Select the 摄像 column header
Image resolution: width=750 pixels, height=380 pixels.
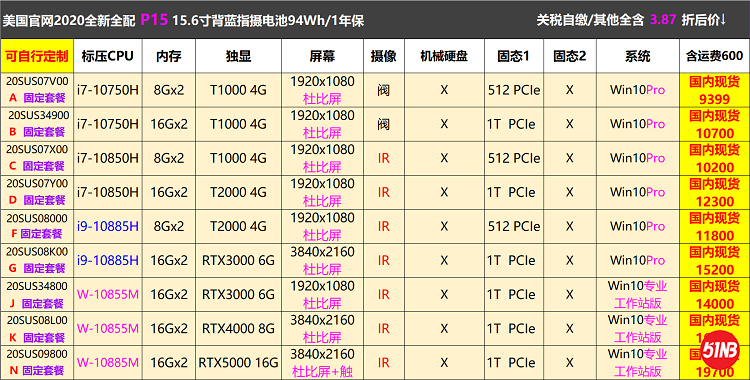[x=384, y=56]
